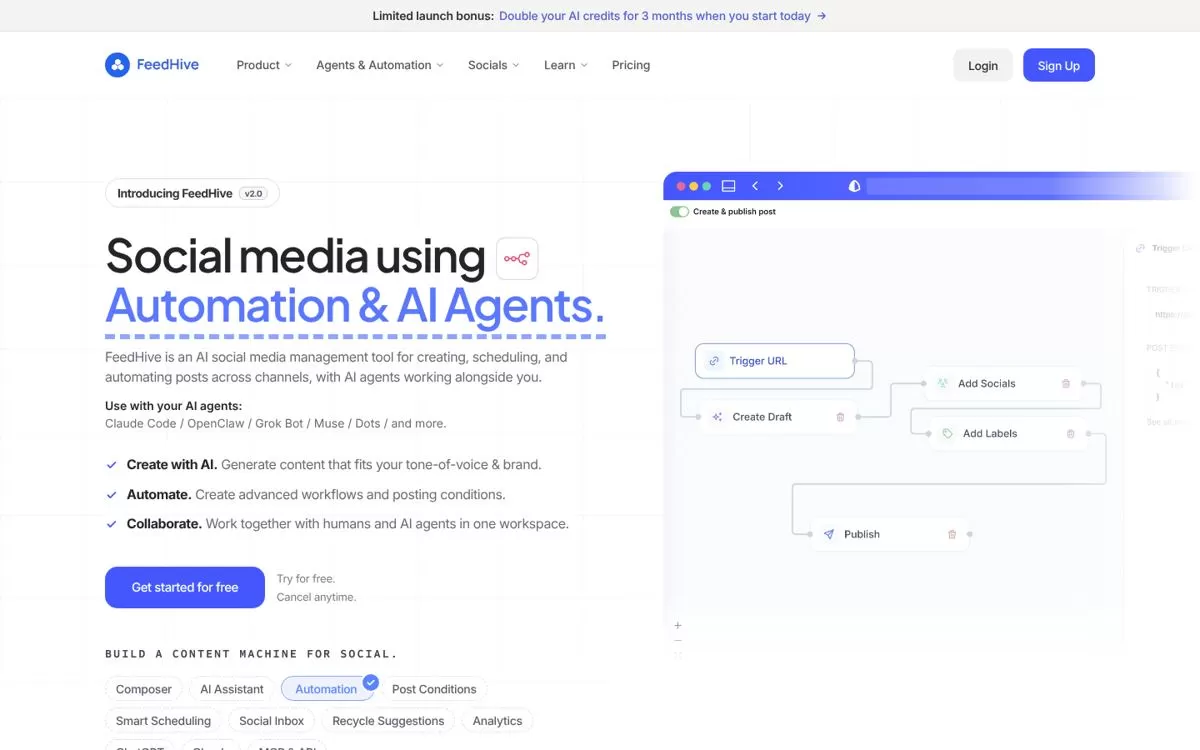Select the Composer feature chip
Image resolution: width=1200 pixels, height=750 pixels.
(x=144, y=689)
